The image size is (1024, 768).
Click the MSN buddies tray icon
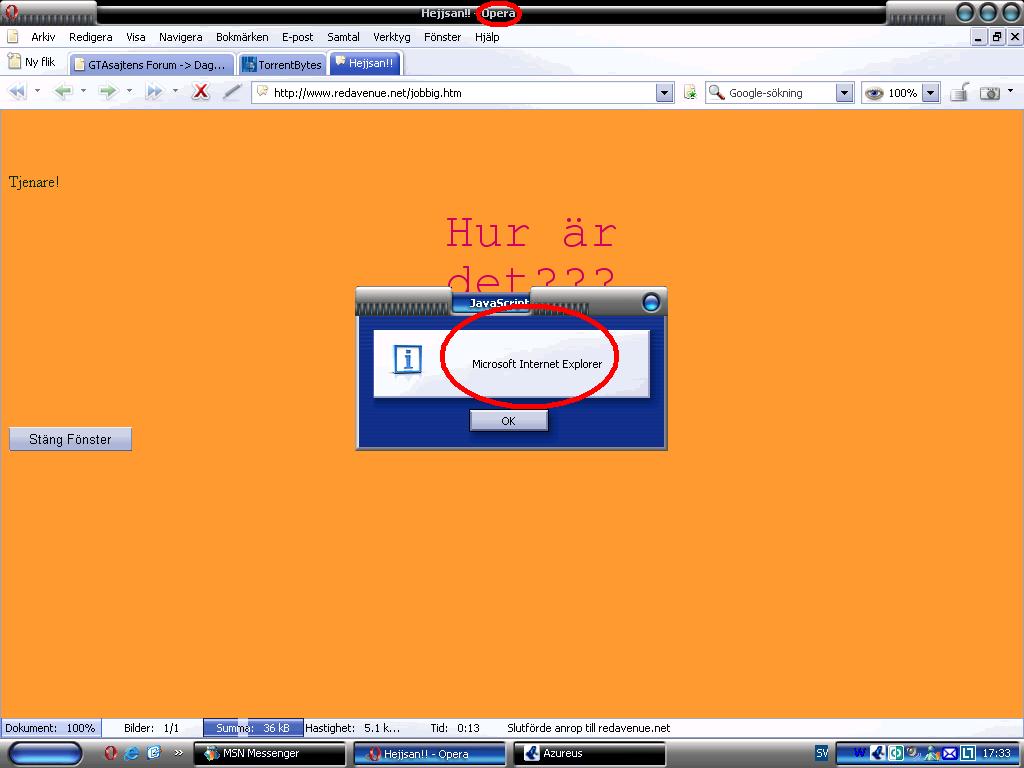[x=932, y=754]
